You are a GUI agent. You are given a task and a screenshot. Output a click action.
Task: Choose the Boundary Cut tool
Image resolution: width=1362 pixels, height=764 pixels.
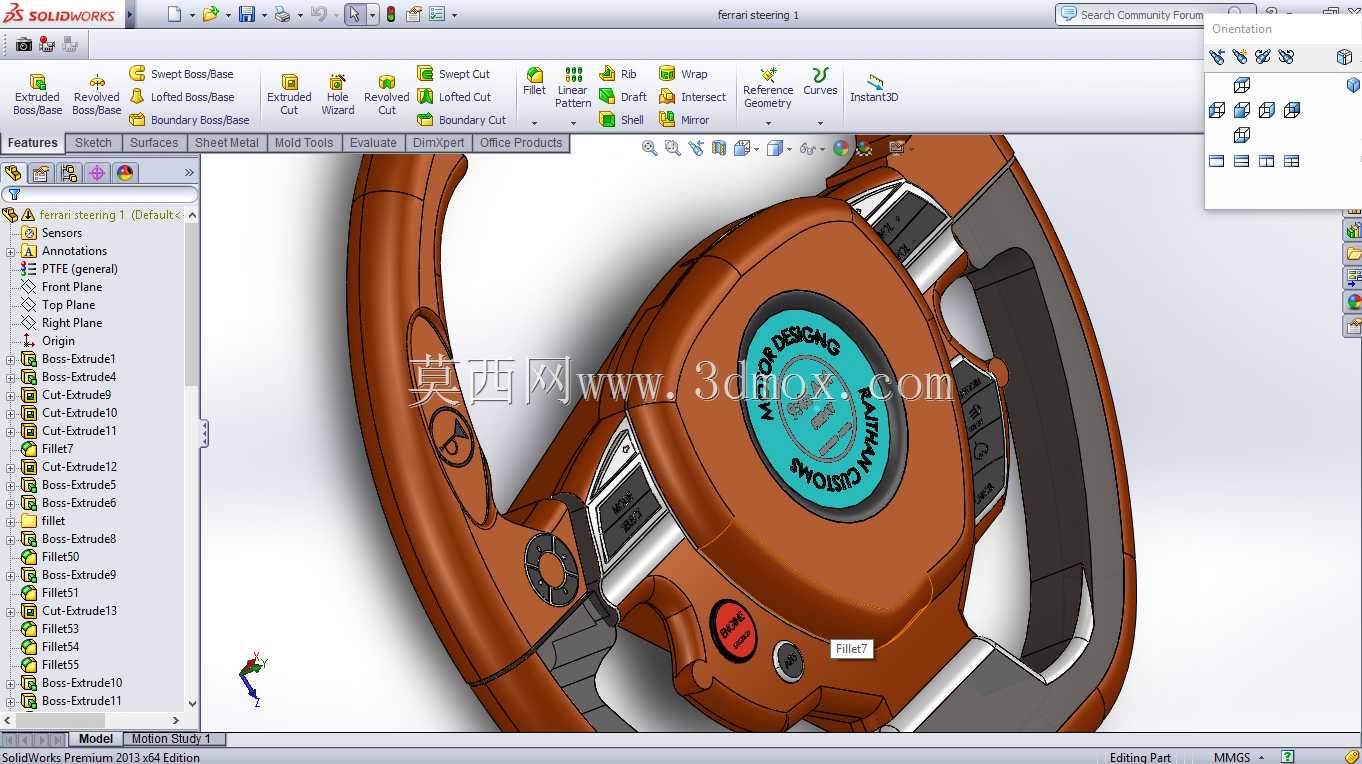tap(461, 120)
